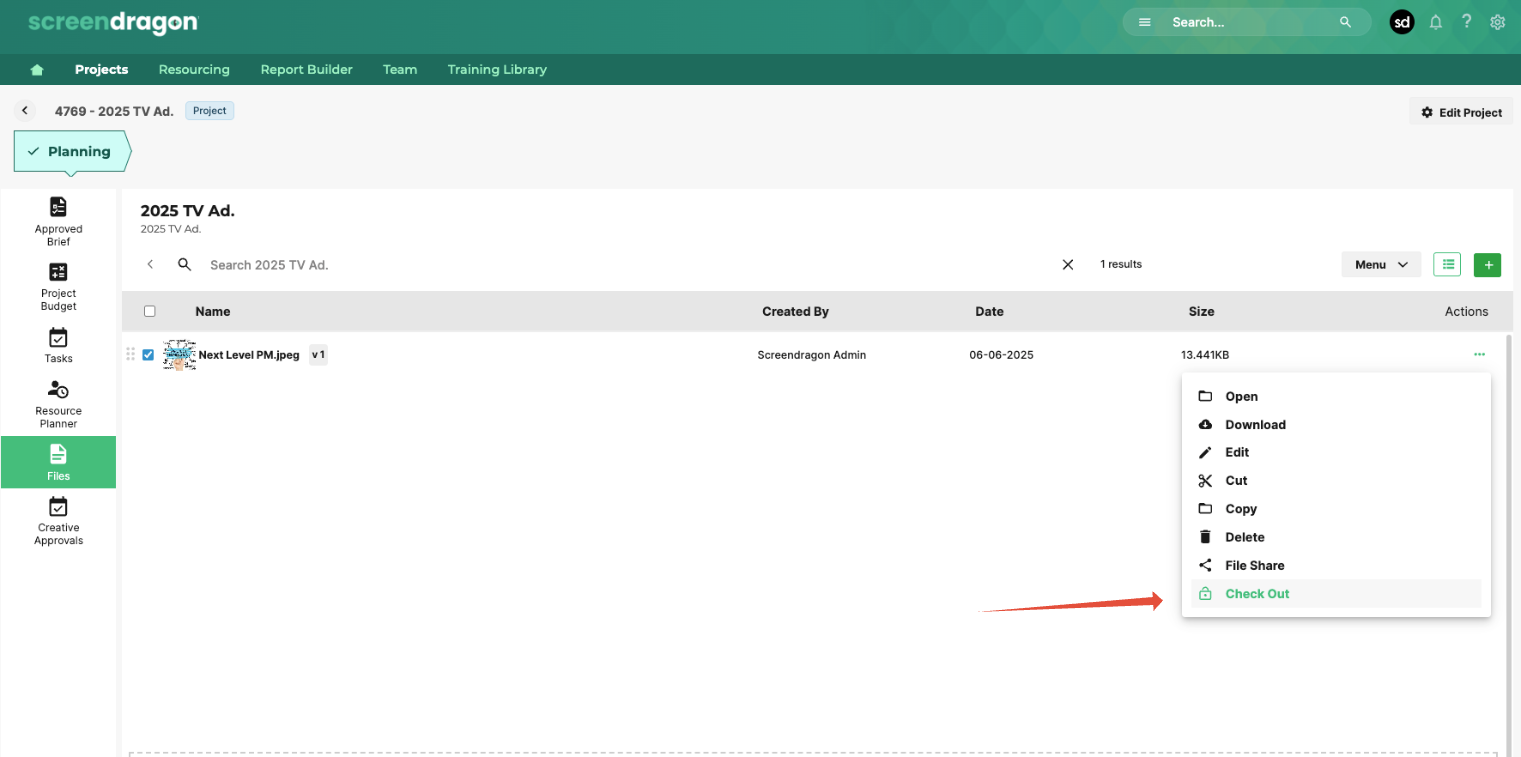The height and width of the screenshot is (757, 1521).
Task: Sort by Created By column header
Action: tap(795, 312)
